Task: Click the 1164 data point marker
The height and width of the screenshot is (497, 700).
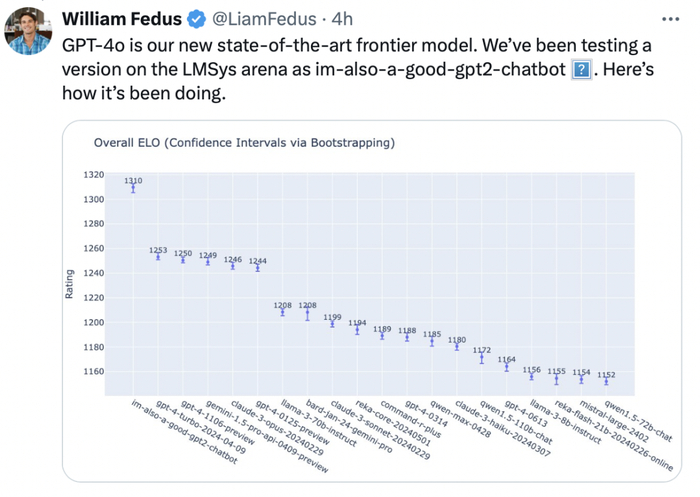Action: point(507,367)
